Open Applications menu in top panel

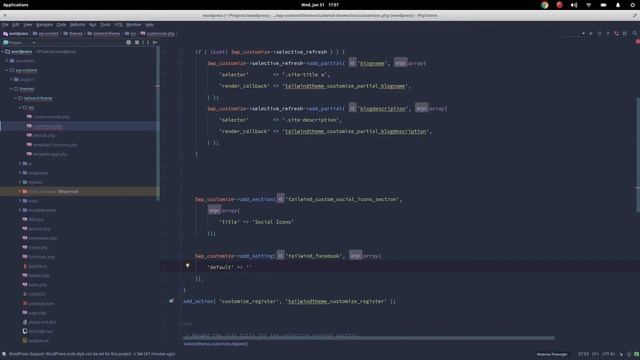(x=16, y=5)
